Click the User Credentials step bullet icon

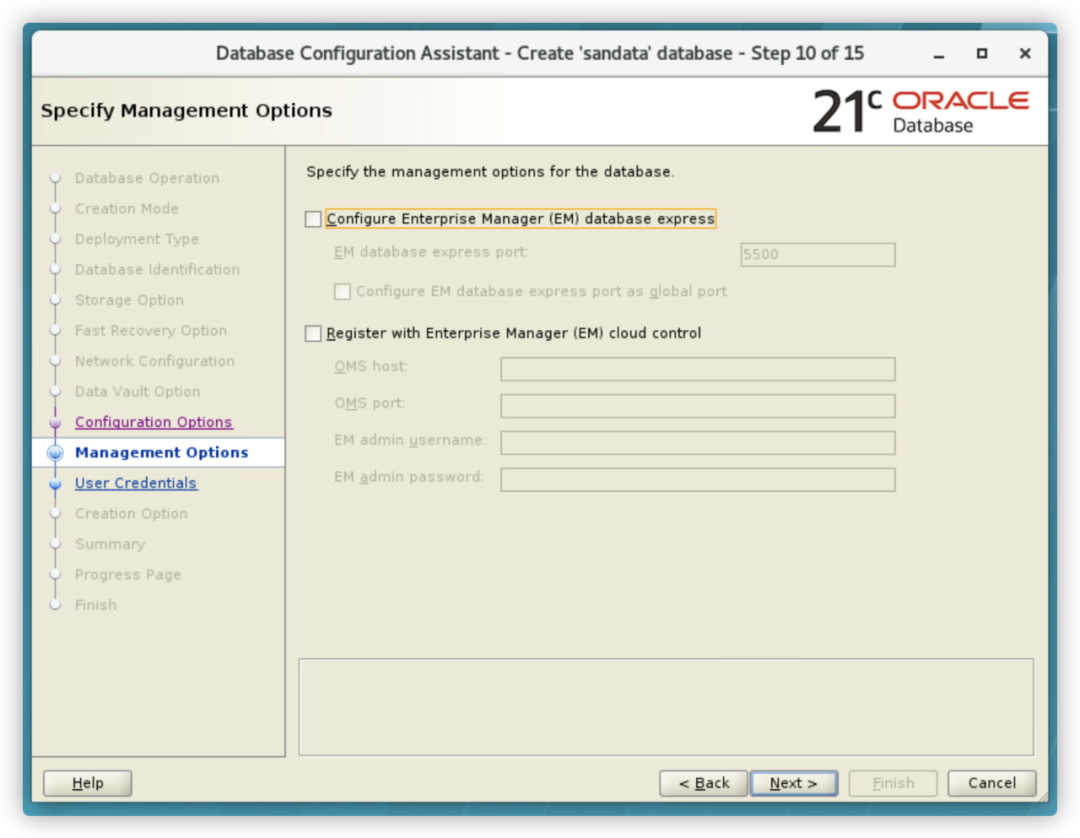[56, 483]
